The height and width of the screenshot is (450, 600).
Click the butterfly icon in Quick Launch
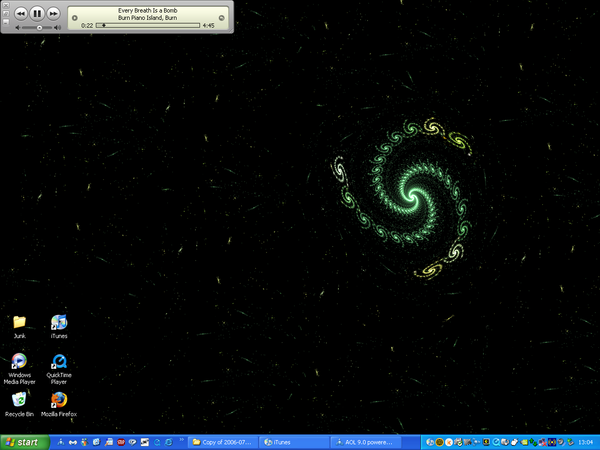click(73, 442)
